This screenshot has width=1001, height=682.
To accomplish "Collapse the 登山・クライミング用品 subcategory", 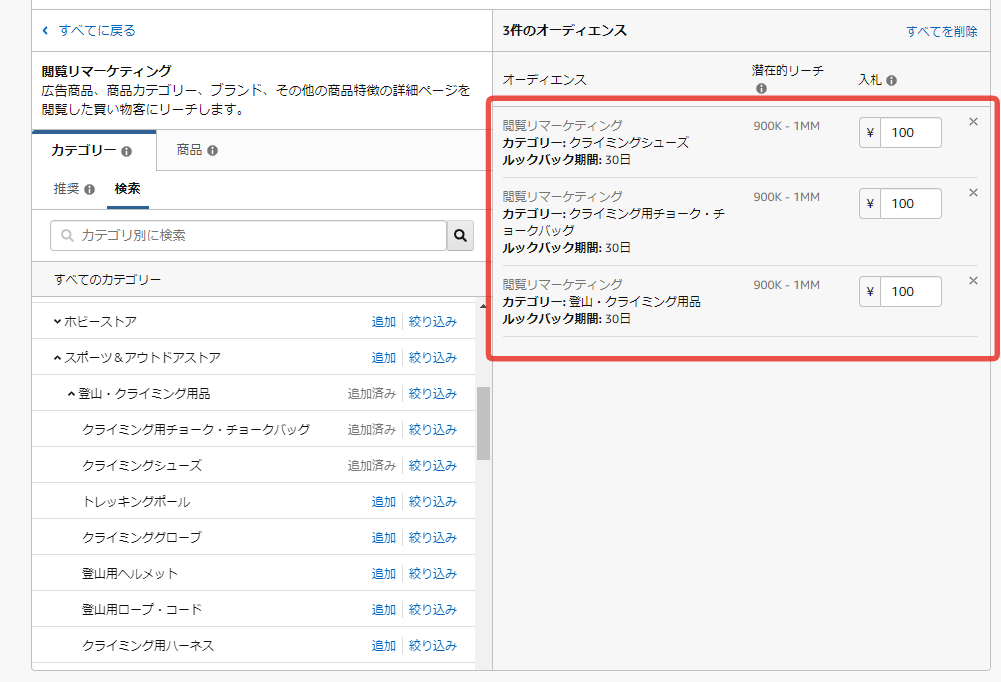I will (71, 394).
